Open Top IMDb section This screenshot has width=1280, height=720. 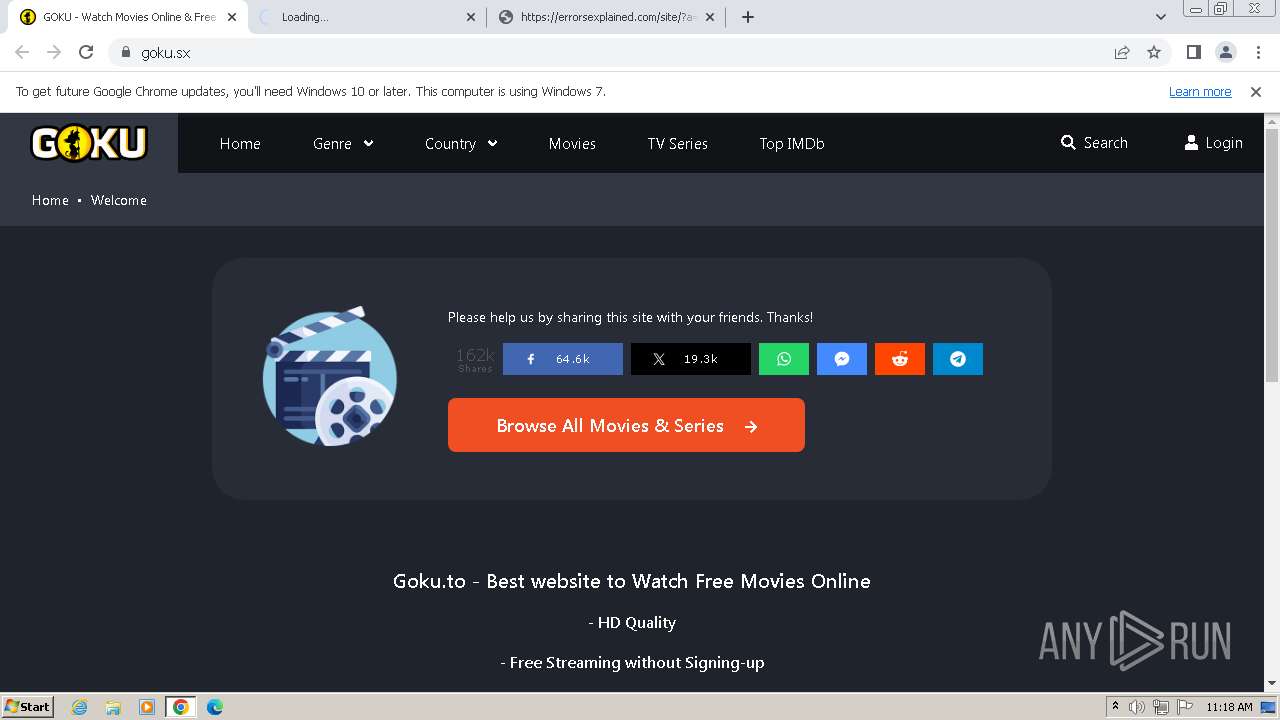(792, 144)
